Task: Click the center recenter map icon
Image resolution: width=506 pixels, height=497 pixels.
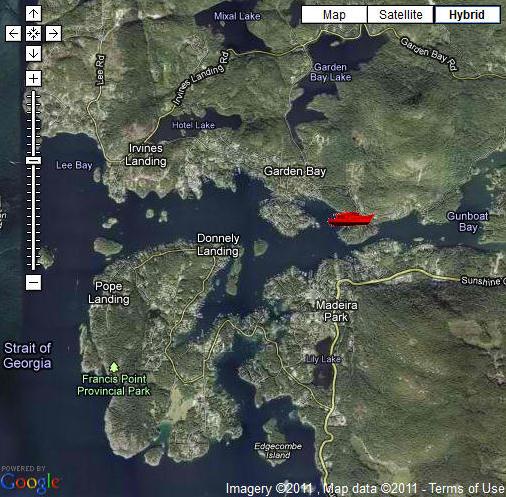Action: 33,34
